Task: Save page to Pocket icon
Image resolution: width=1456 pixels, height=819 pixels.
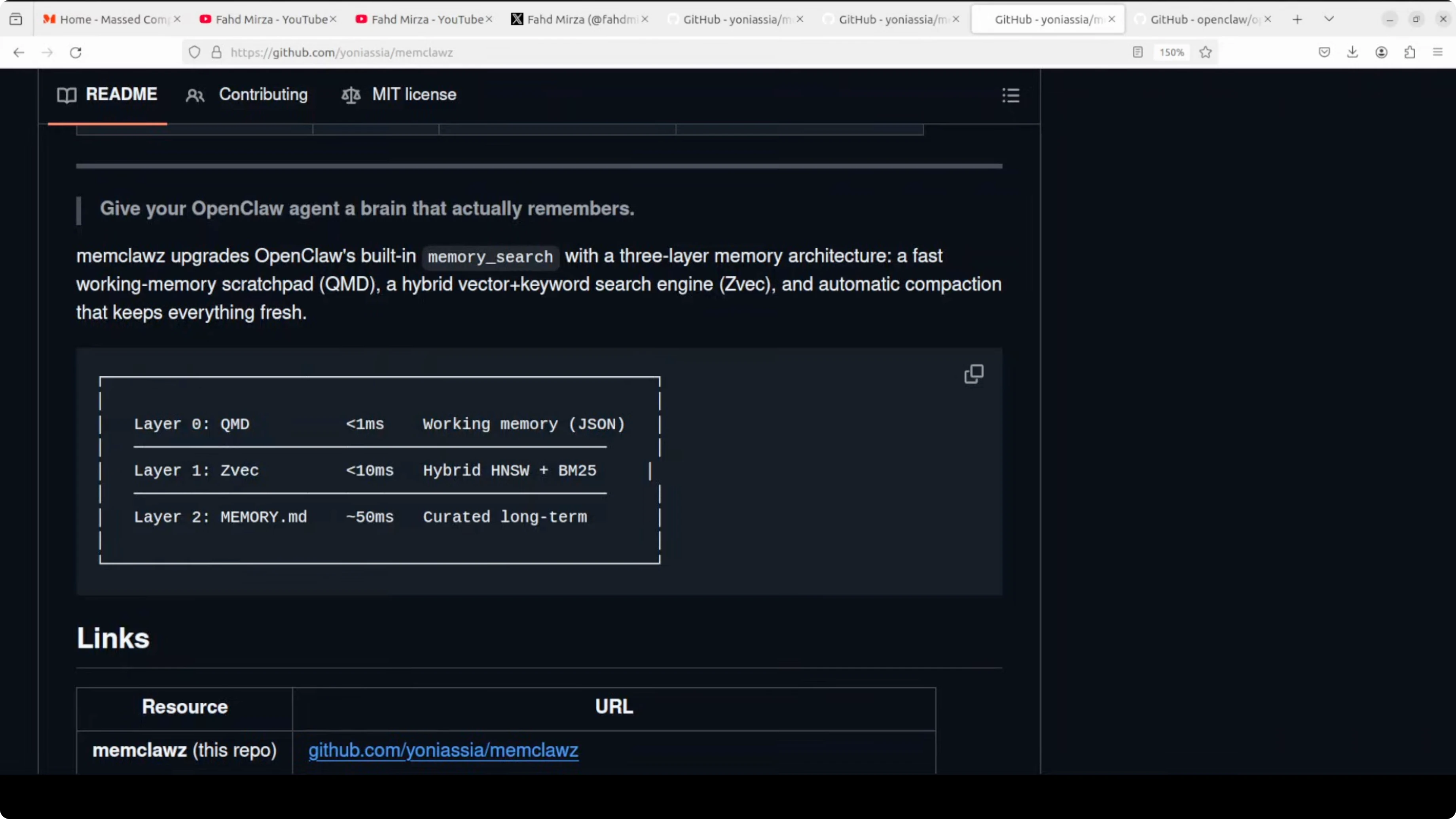Action: [1324, 53]
